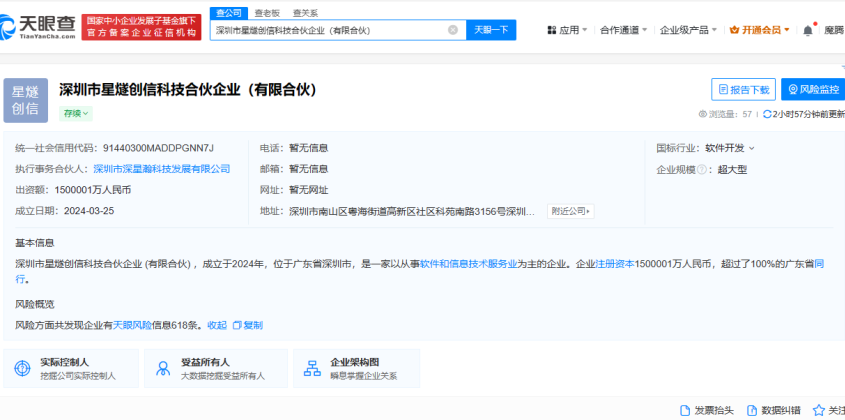The width and height of the screenshot is (845, 420).
Task: Click the credit code 91440300MADDPGNN7J
Action: point(158,148)
